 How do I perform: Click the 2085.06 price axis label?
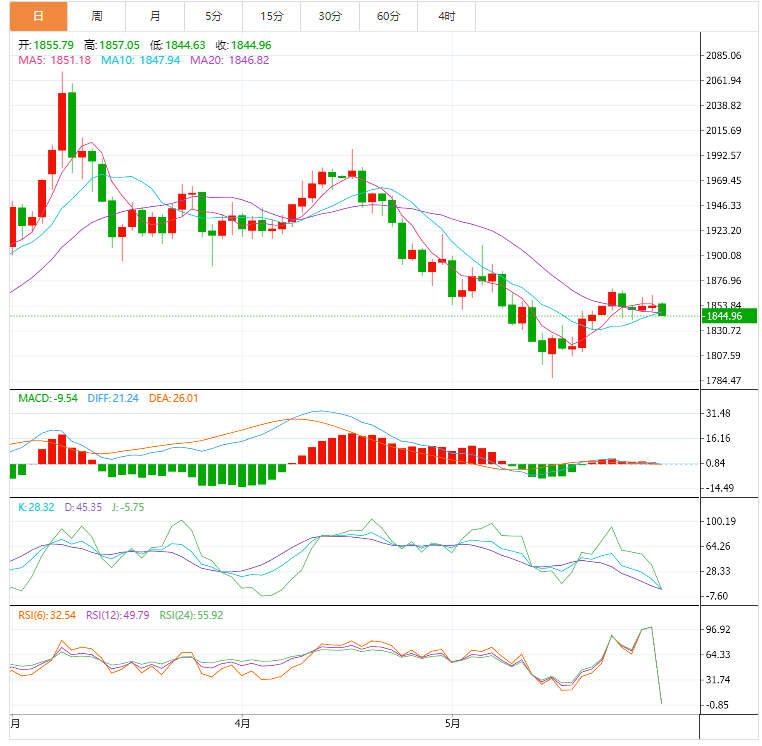(x=723, y=55)
